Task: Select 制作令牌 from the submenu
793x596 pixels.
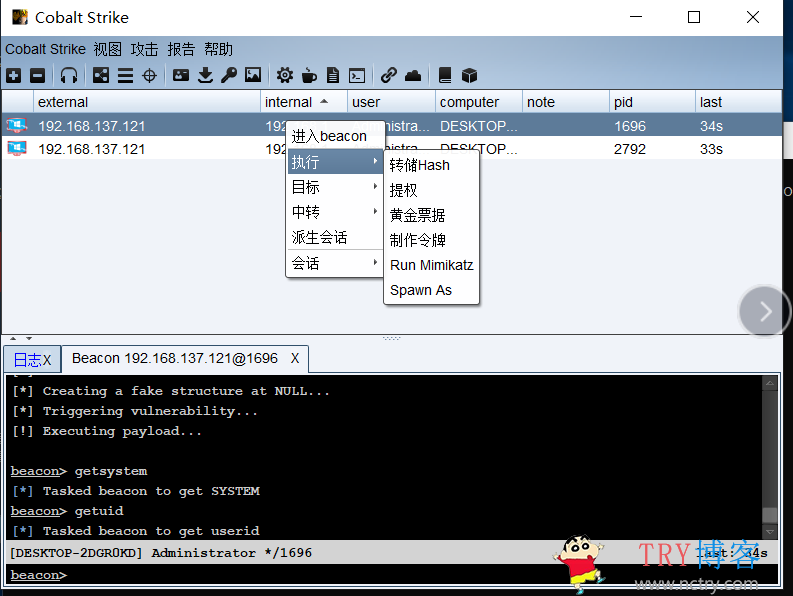Action: pos(431,239)
